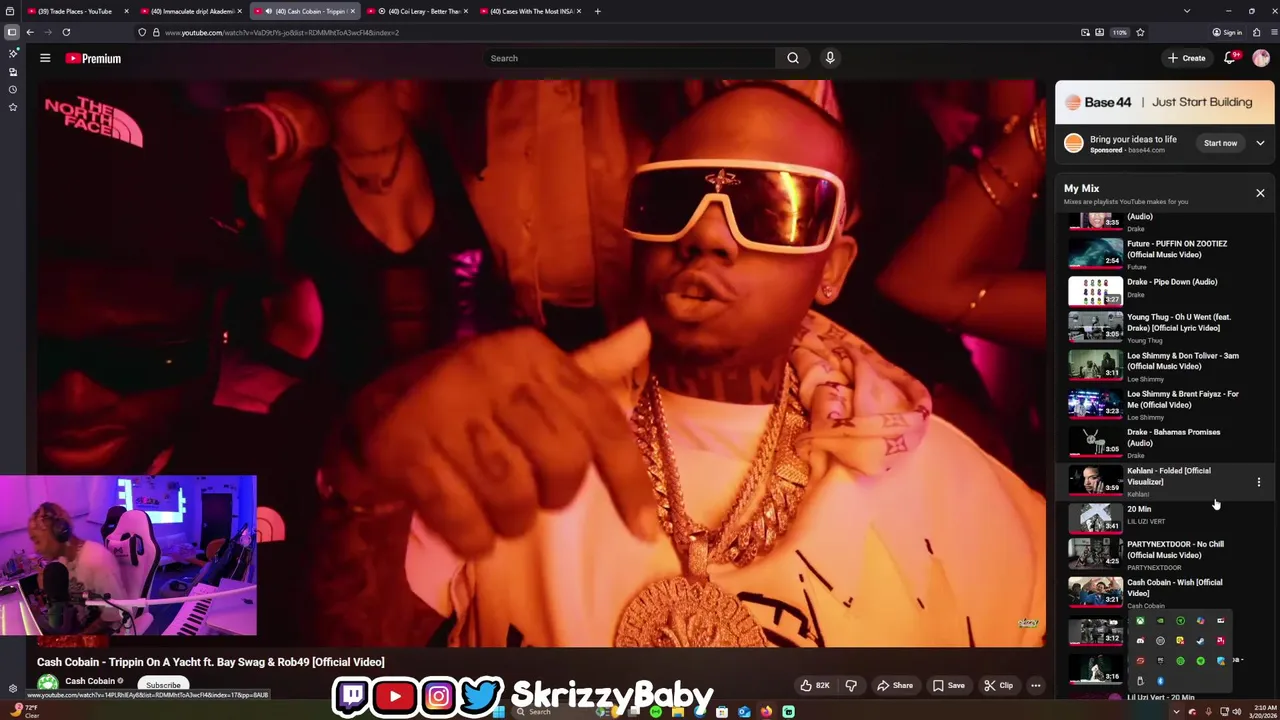Go back with browser back arrow

tap(30, 32)
